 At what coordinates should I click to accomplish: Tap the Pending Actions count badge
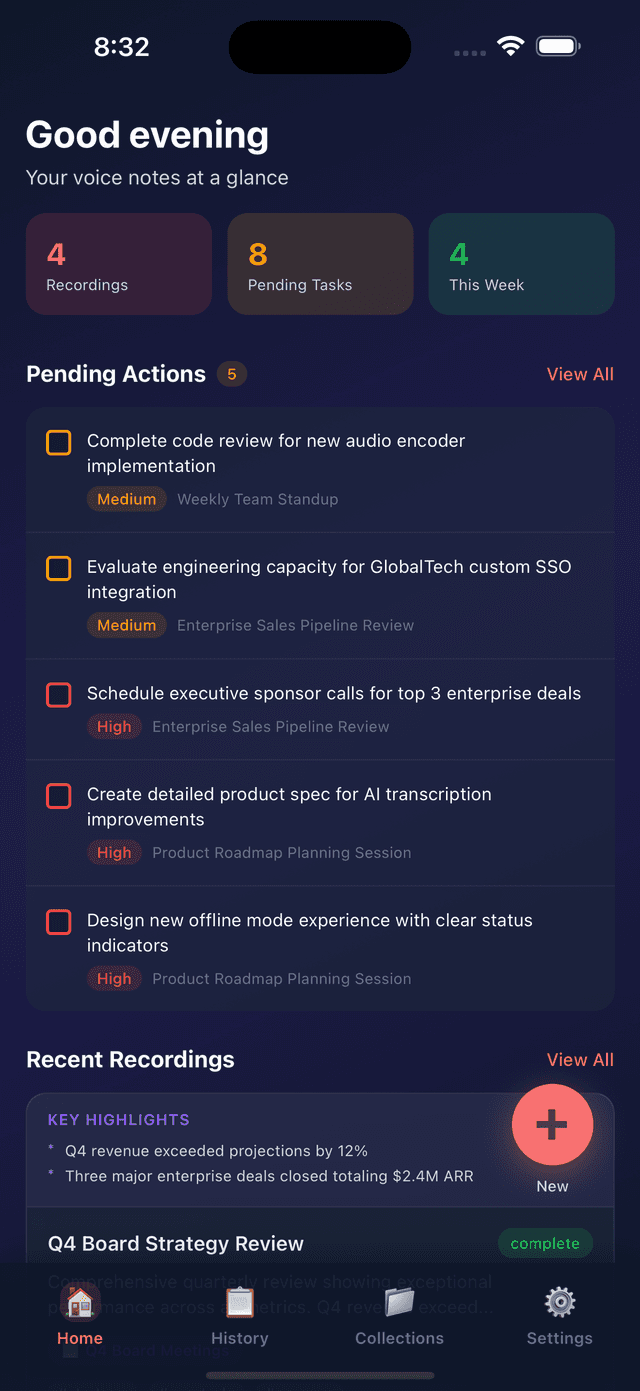232,374
